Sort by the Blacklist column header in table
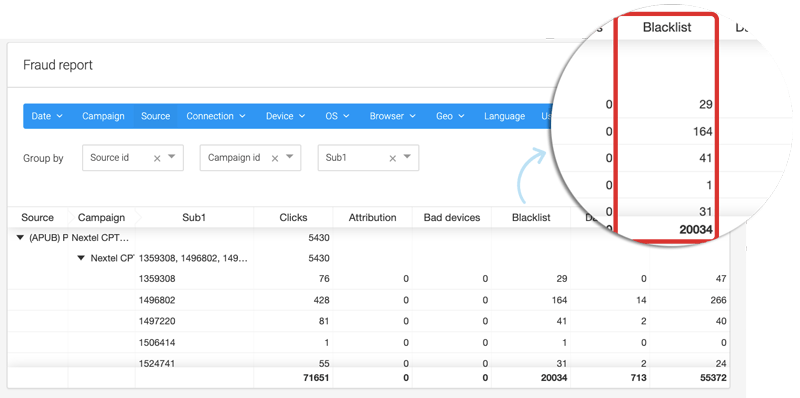This screenshot has height=398, width=800. (x=531, y=217)
